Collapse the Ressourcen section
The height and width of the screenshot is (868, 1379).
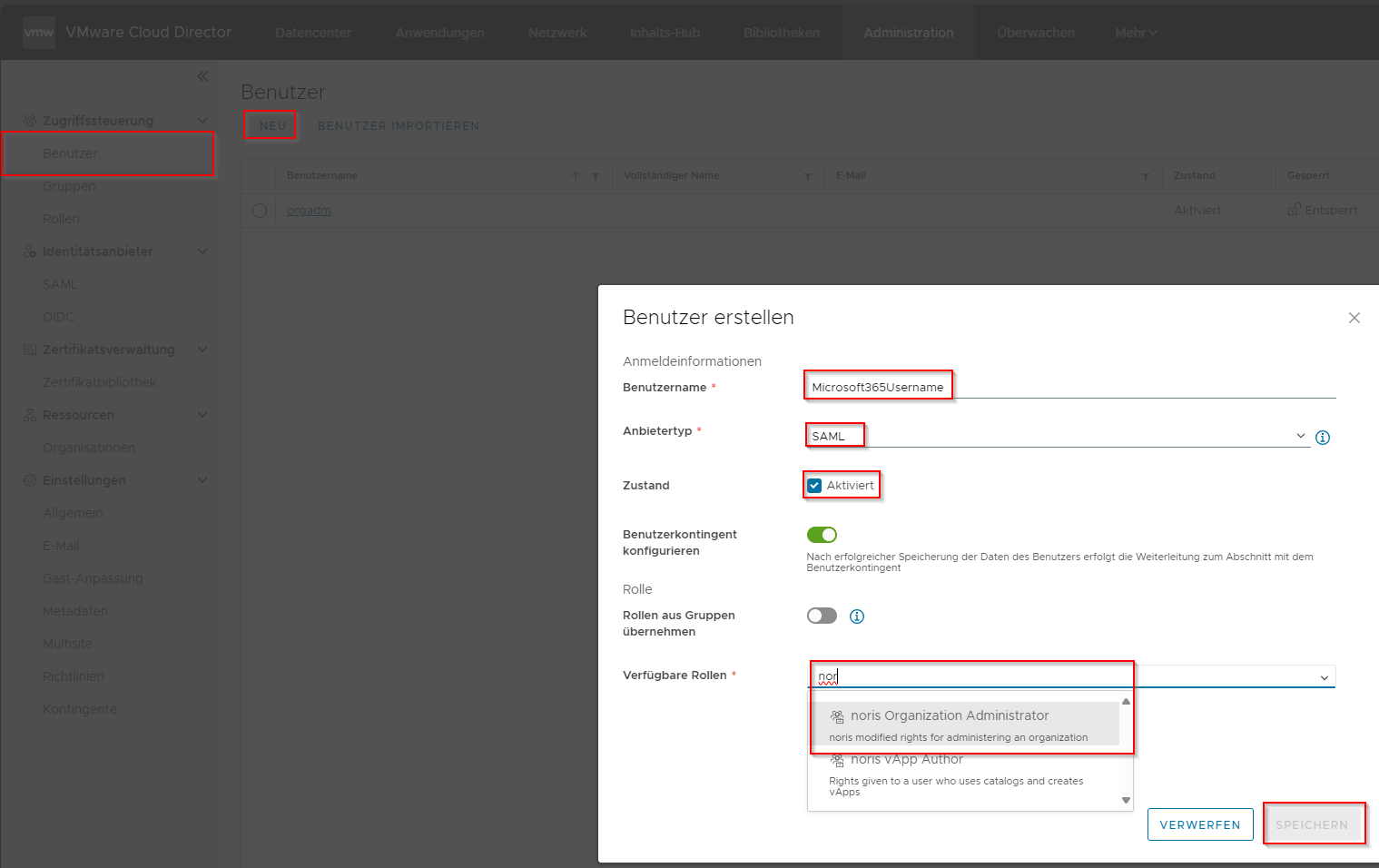(202, 415)
